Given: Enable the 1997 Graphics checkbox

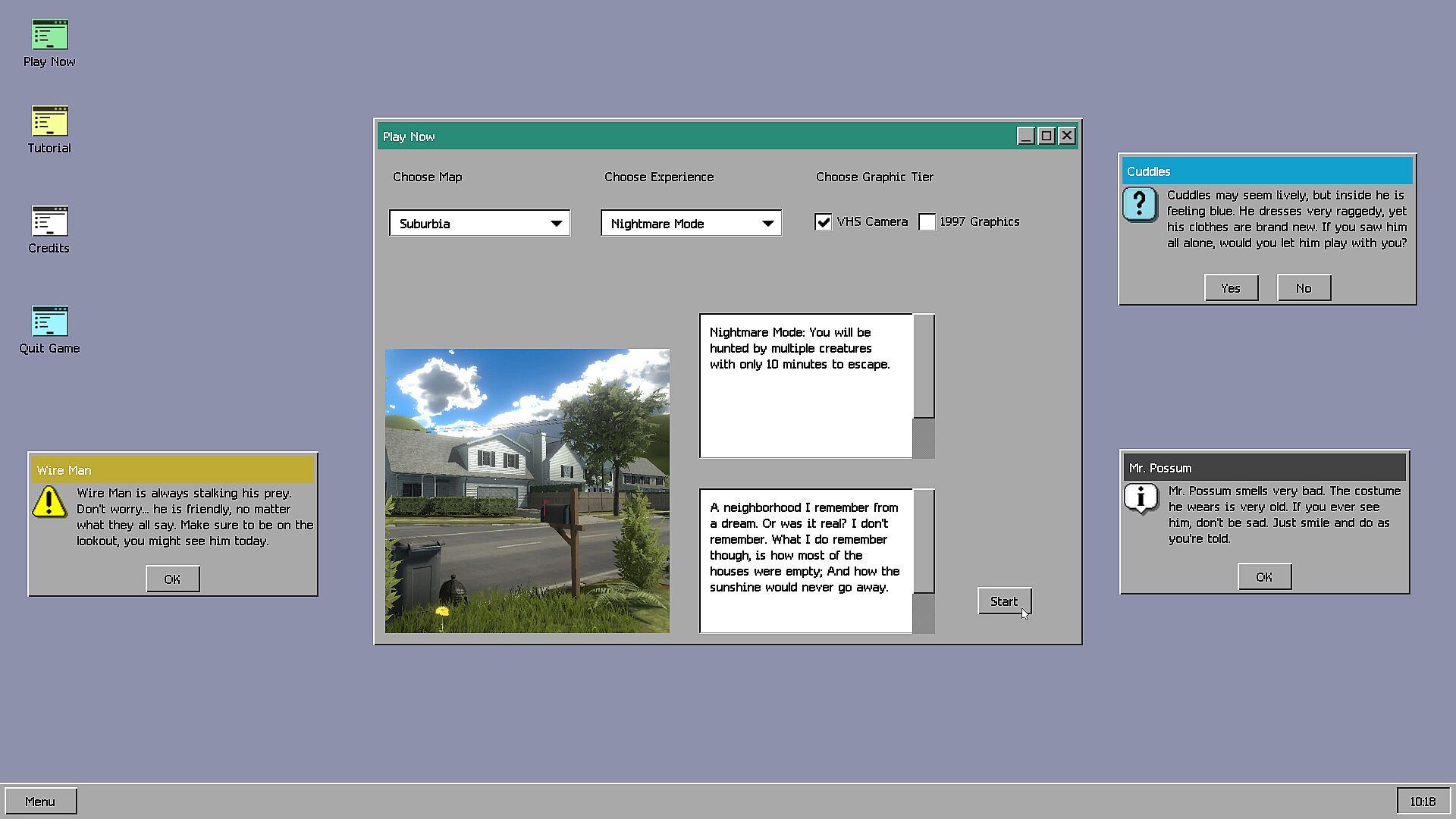Looking at the screenshot, I should (x=927, y=222).
